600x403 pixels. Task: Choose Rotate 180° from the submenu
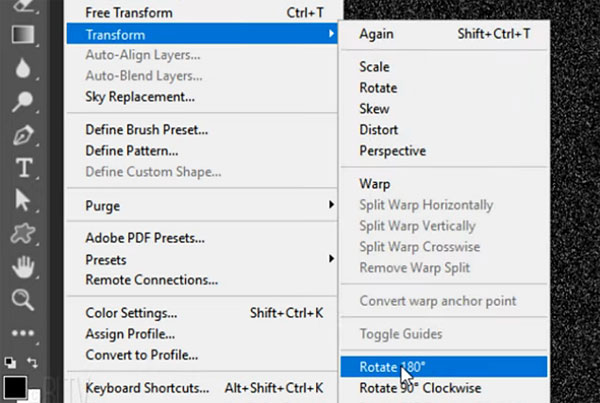pos(444,367)
